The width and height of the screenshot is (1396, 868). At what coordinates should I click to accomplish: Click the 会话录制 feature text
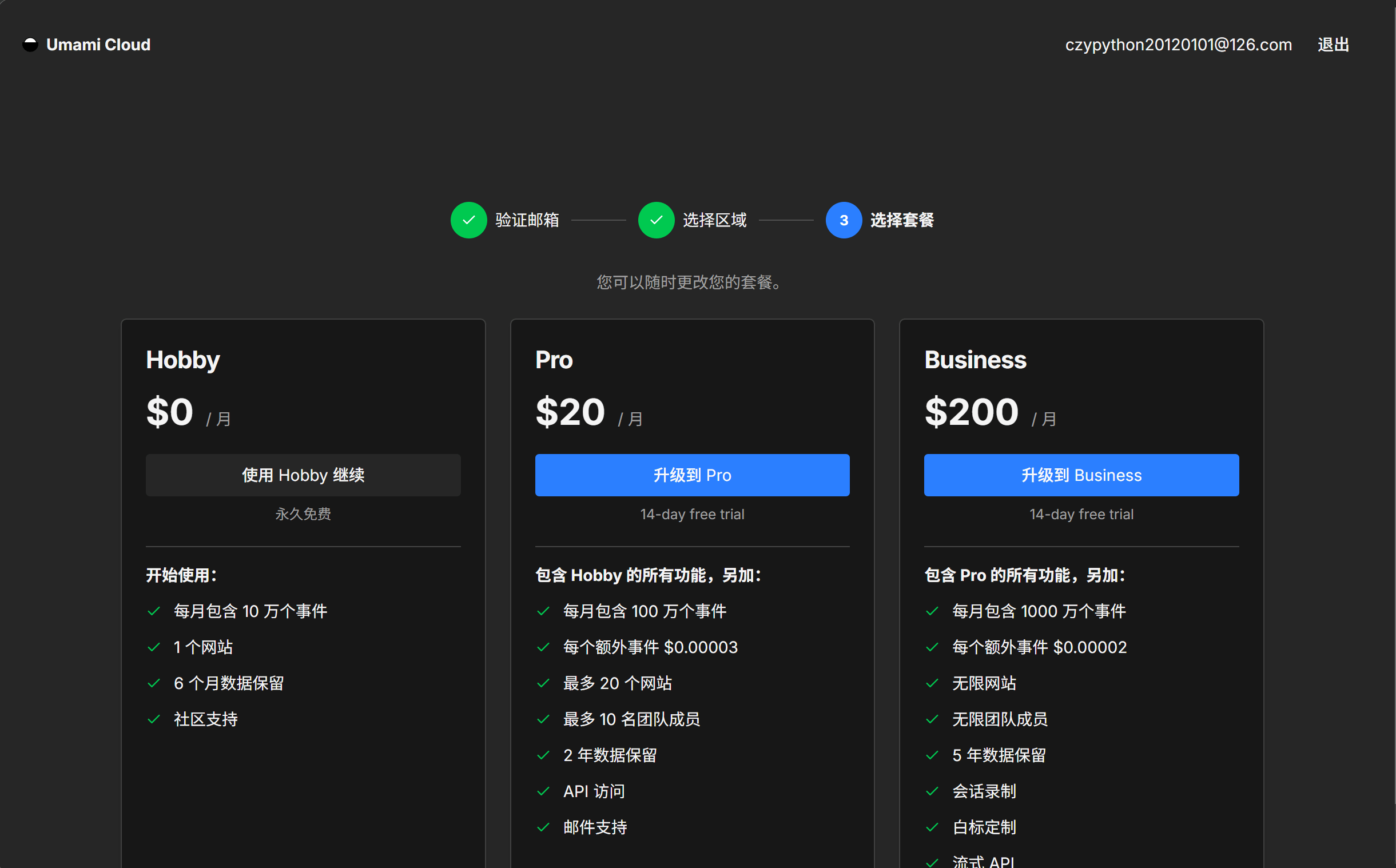coord(984,791)
